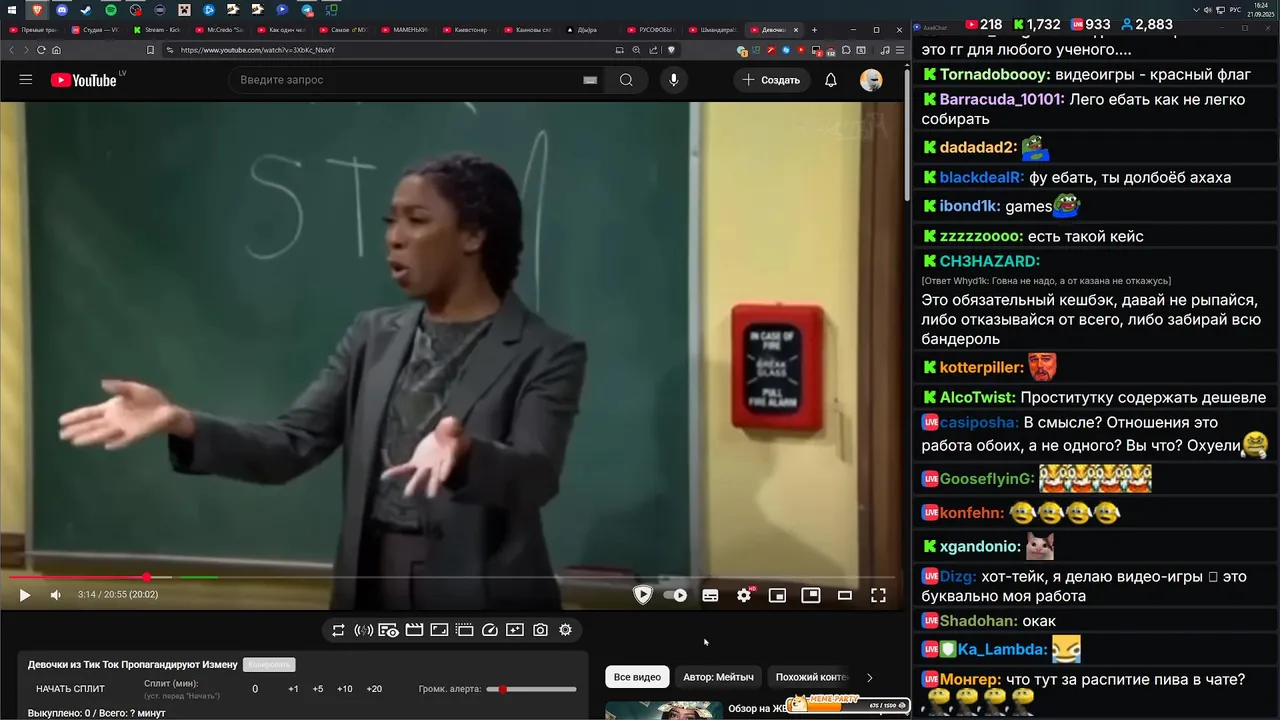This screenshot has height=720, width=1280.
Task: Add +1 minute to the split
Action: click(293, 689)
